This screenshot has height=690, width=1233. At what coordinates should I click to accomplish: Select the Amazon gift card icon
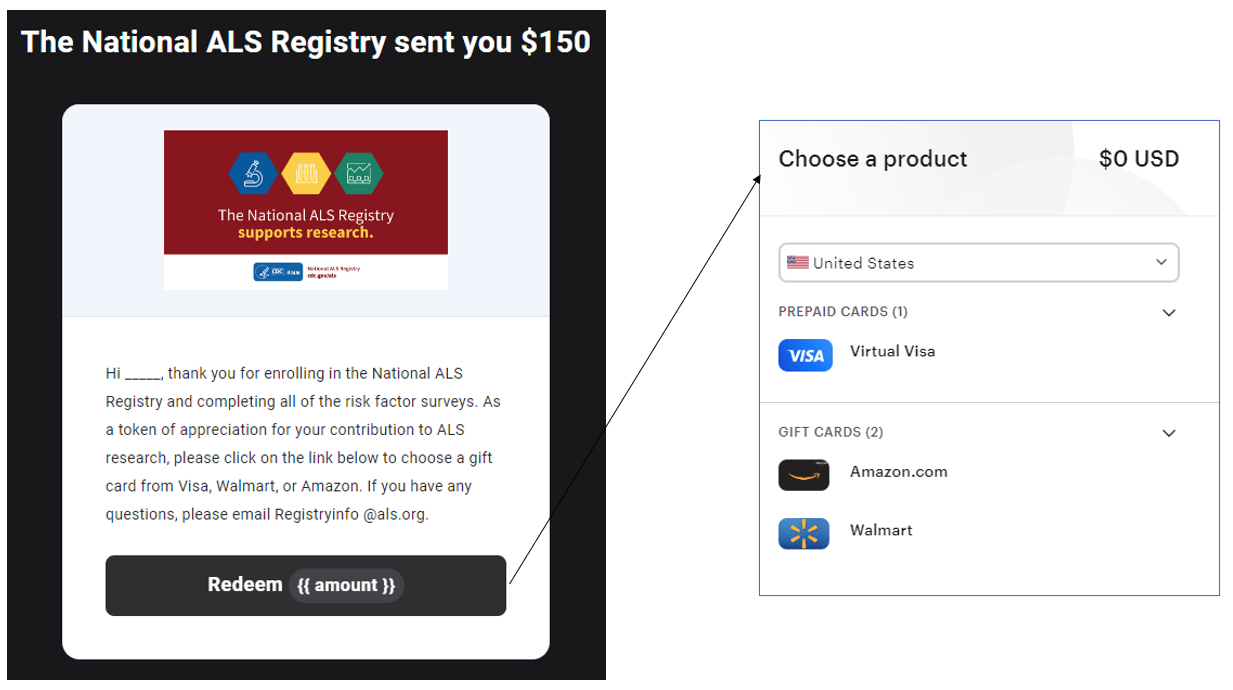[804, 475]
